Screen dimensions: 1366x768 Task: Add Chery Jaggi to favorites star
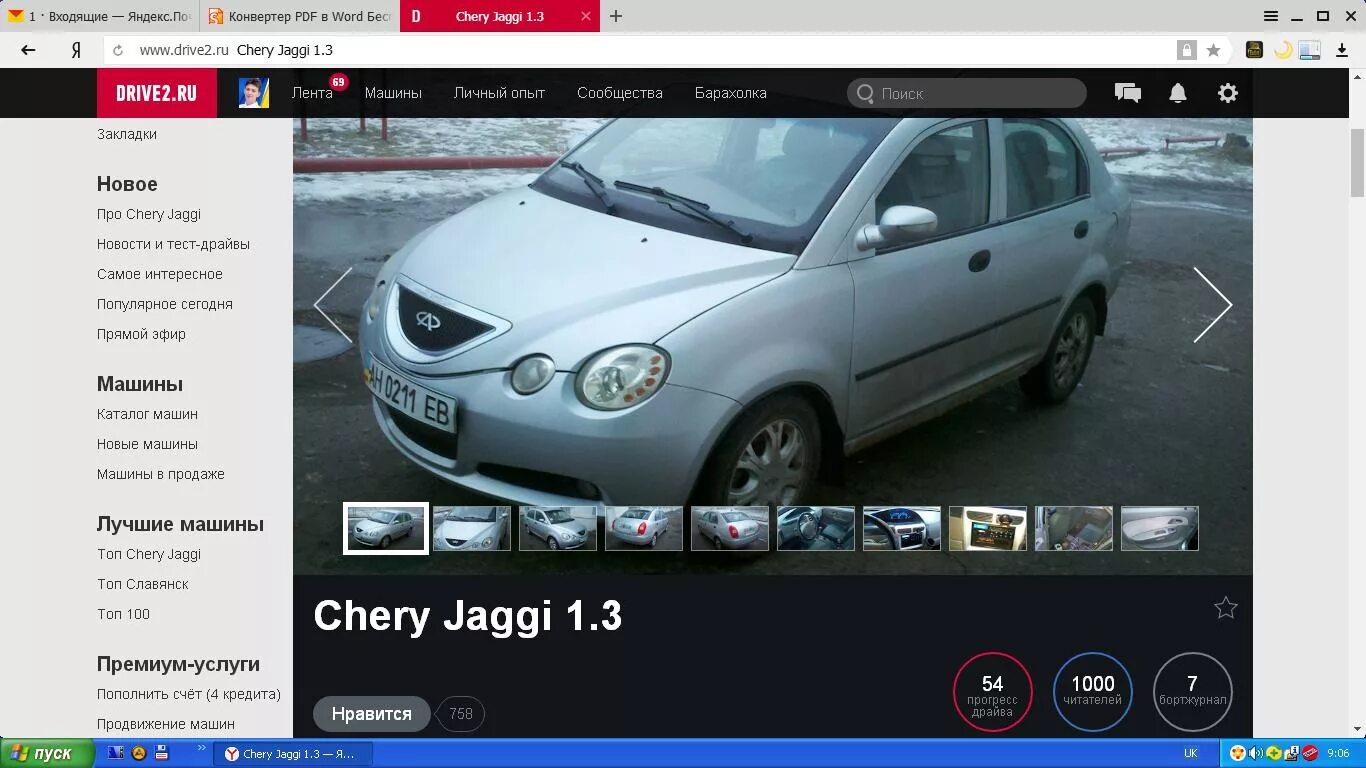(1226, 608)
